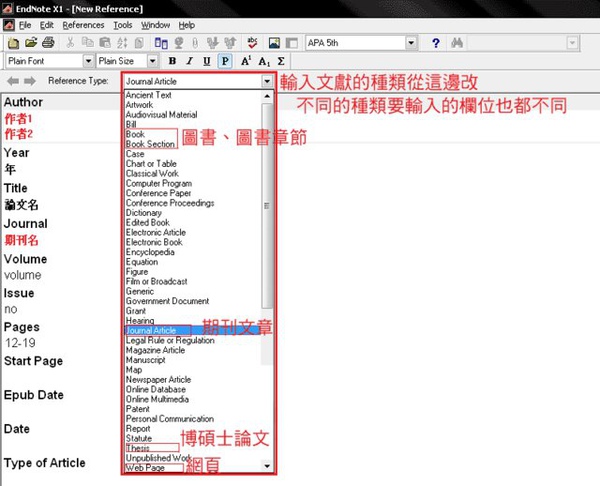Toggle Superscript formatting button
The image size is (600, 486).
246,61
